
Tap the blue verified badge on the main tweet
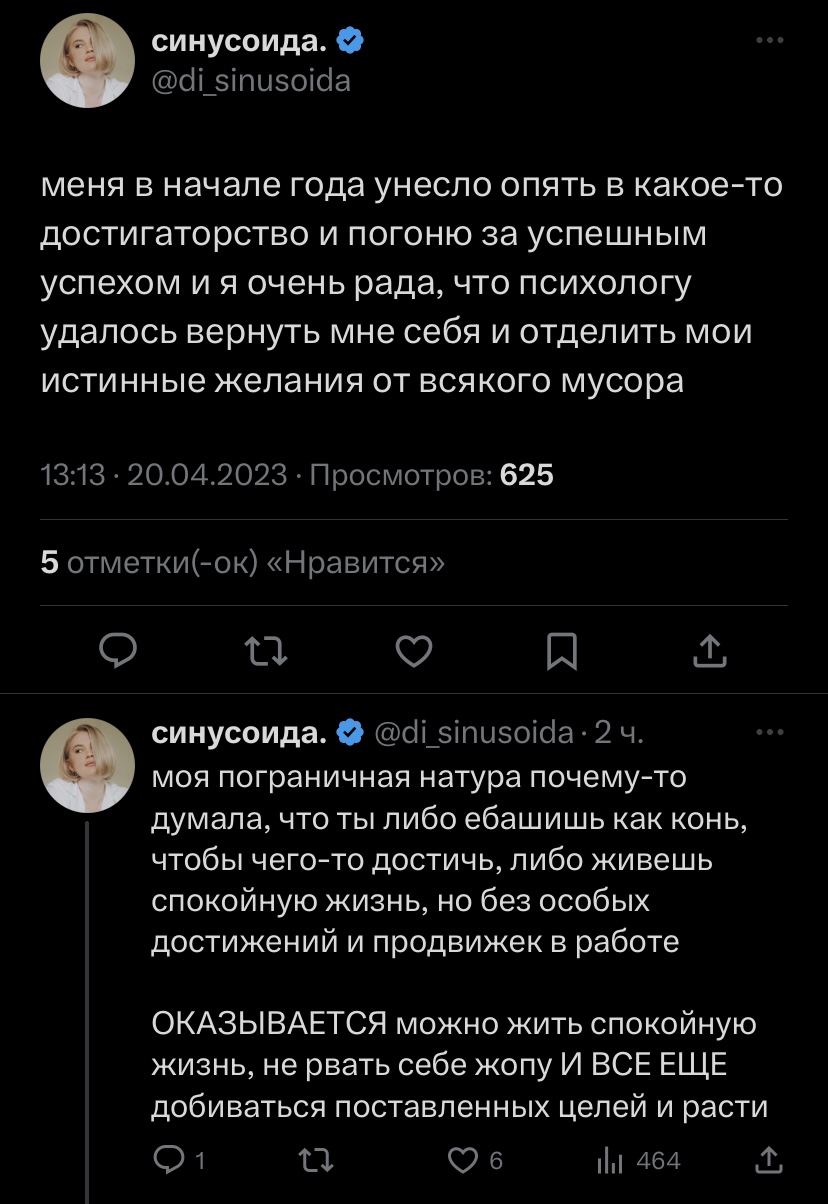(349, 42)
